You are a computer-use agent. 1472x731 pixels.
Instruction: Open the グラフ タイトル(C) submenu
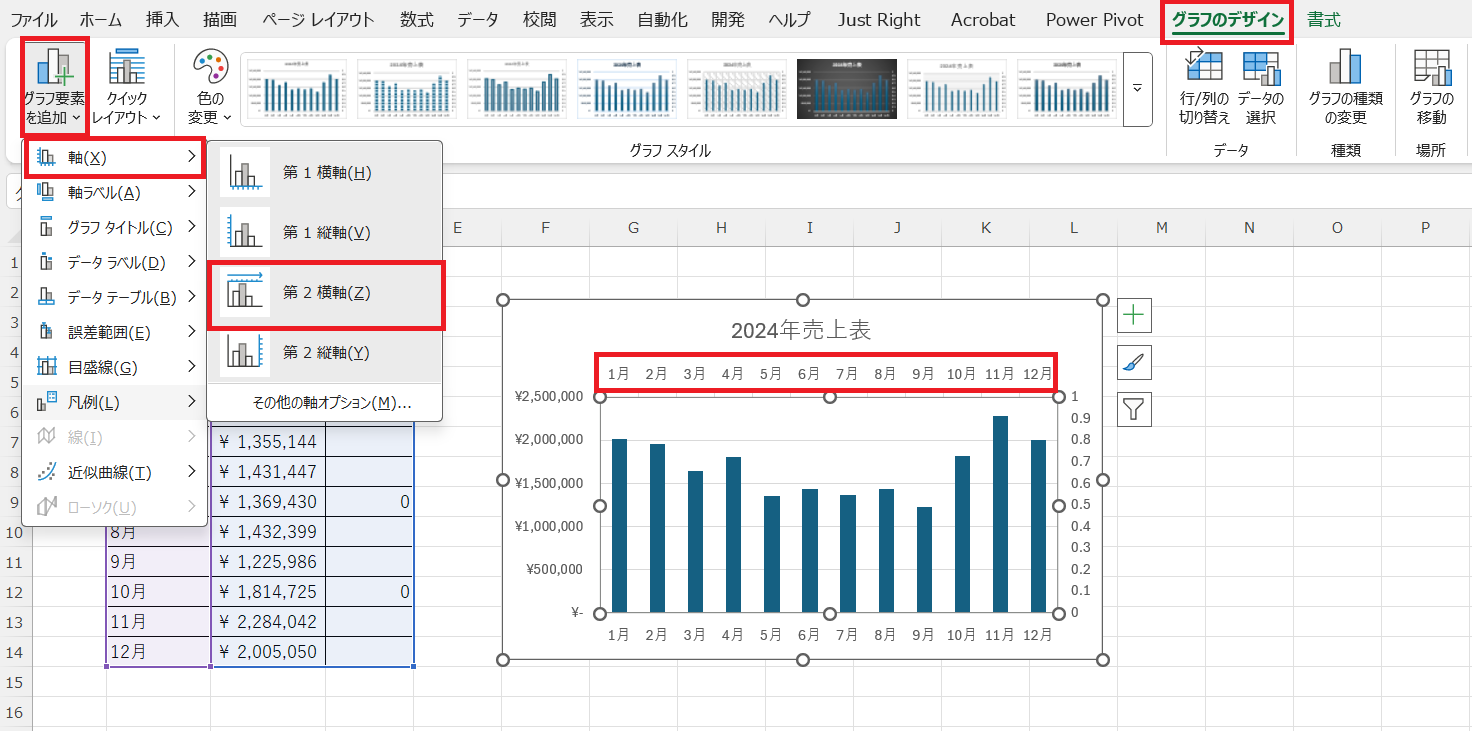(x=115, y=228)
